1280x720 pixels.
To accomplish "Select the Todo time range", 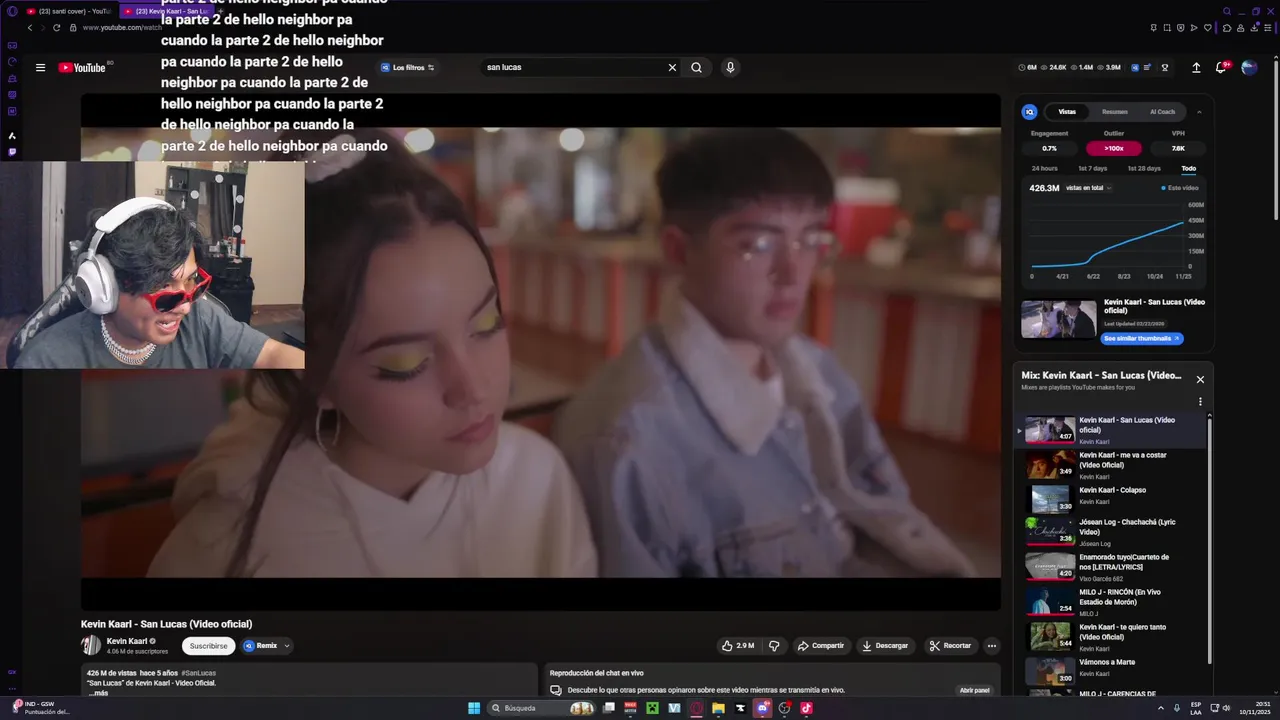I will coord(1188,168).
